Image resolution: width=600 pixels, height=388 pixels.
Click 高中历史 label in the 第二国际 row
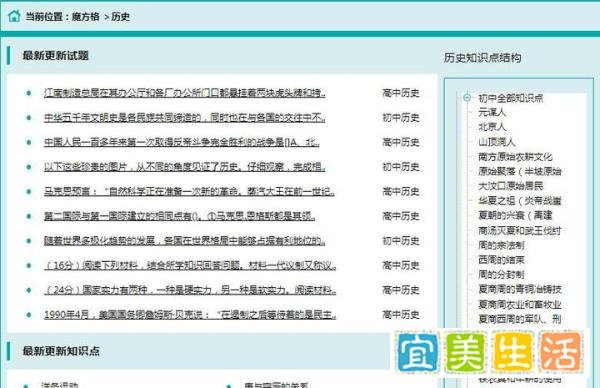coord(401,216)
